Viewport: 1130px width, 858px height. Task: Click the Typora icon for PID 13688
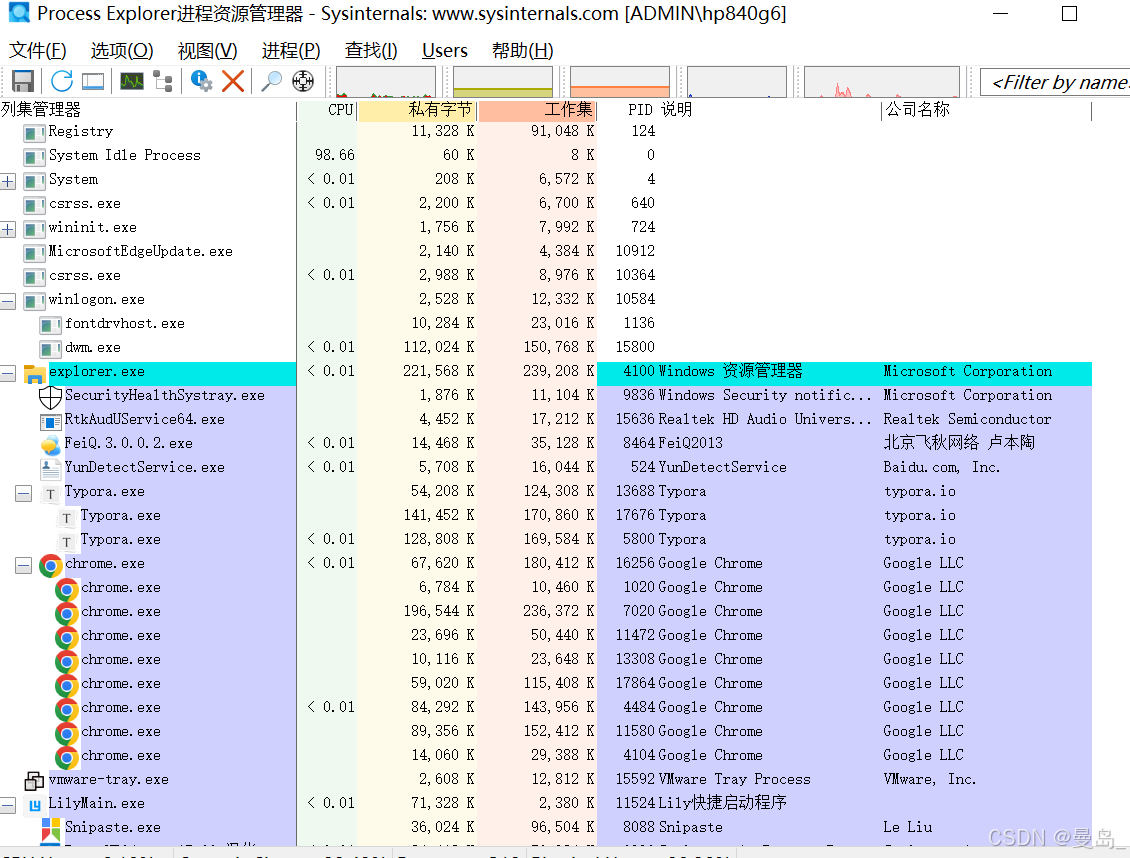tap(50, 493)
